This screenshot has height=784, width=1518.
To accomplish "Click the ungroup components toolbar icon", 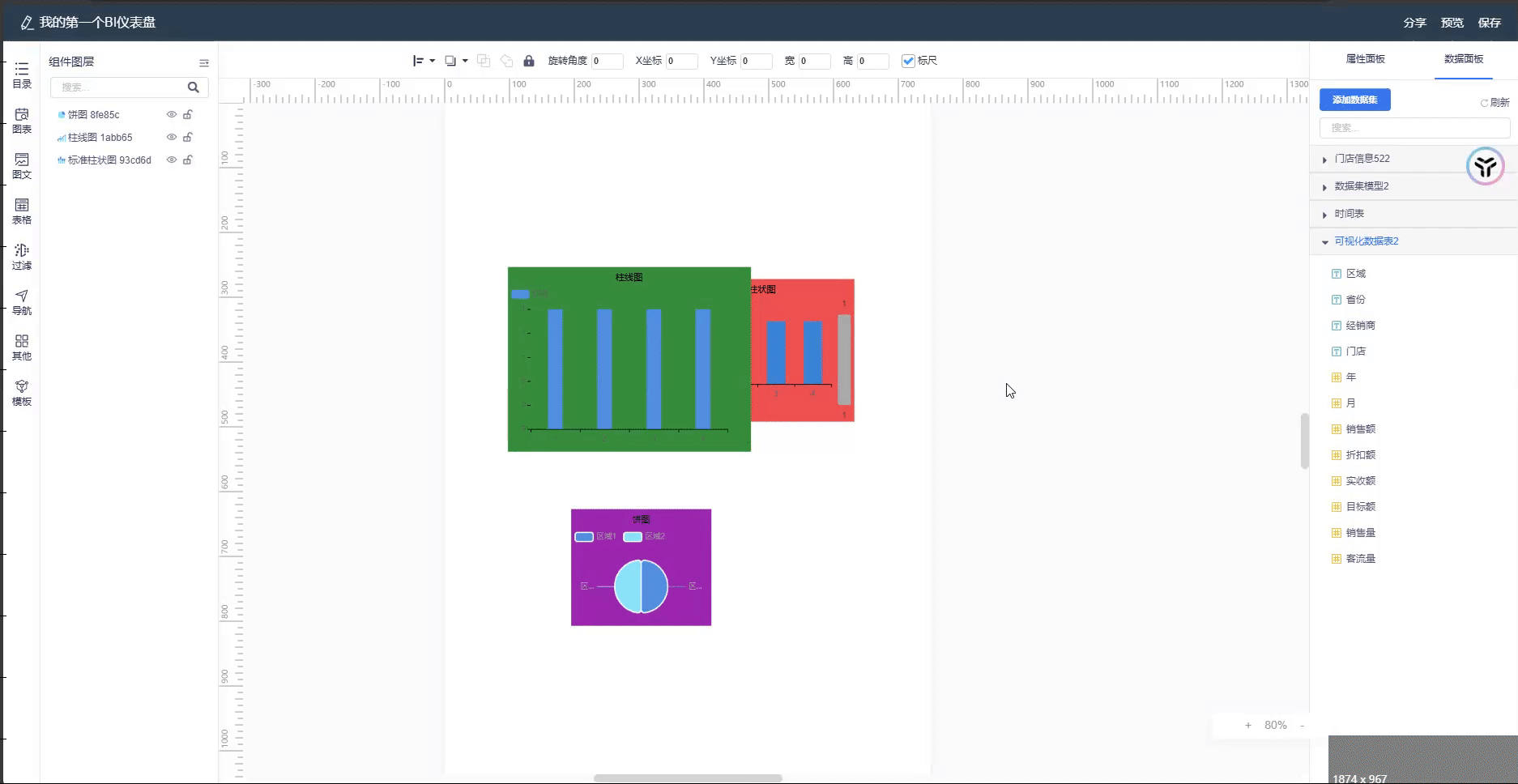I will click(506, 61).
